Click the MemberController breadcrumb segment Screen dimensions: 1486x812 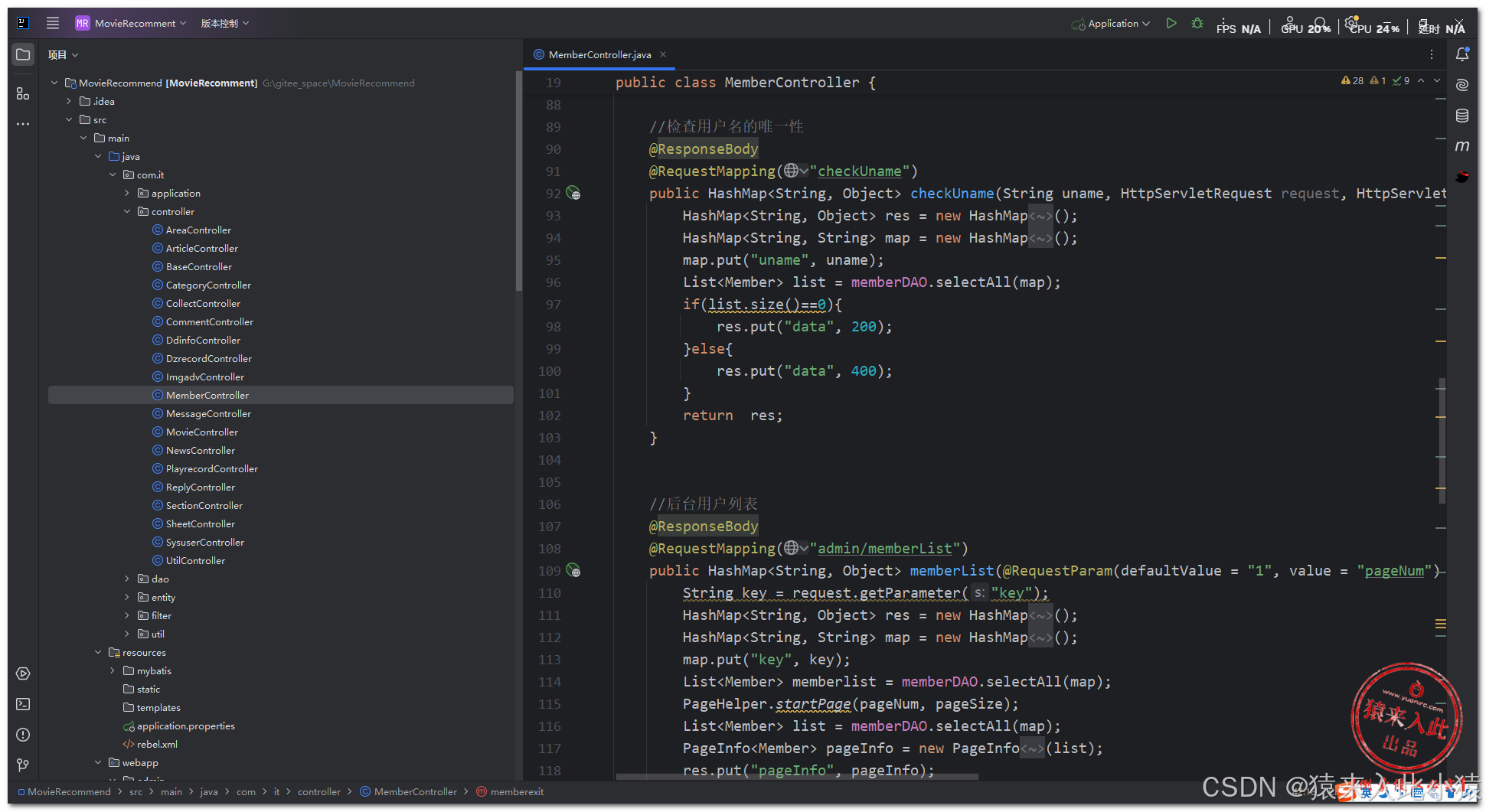415,792
